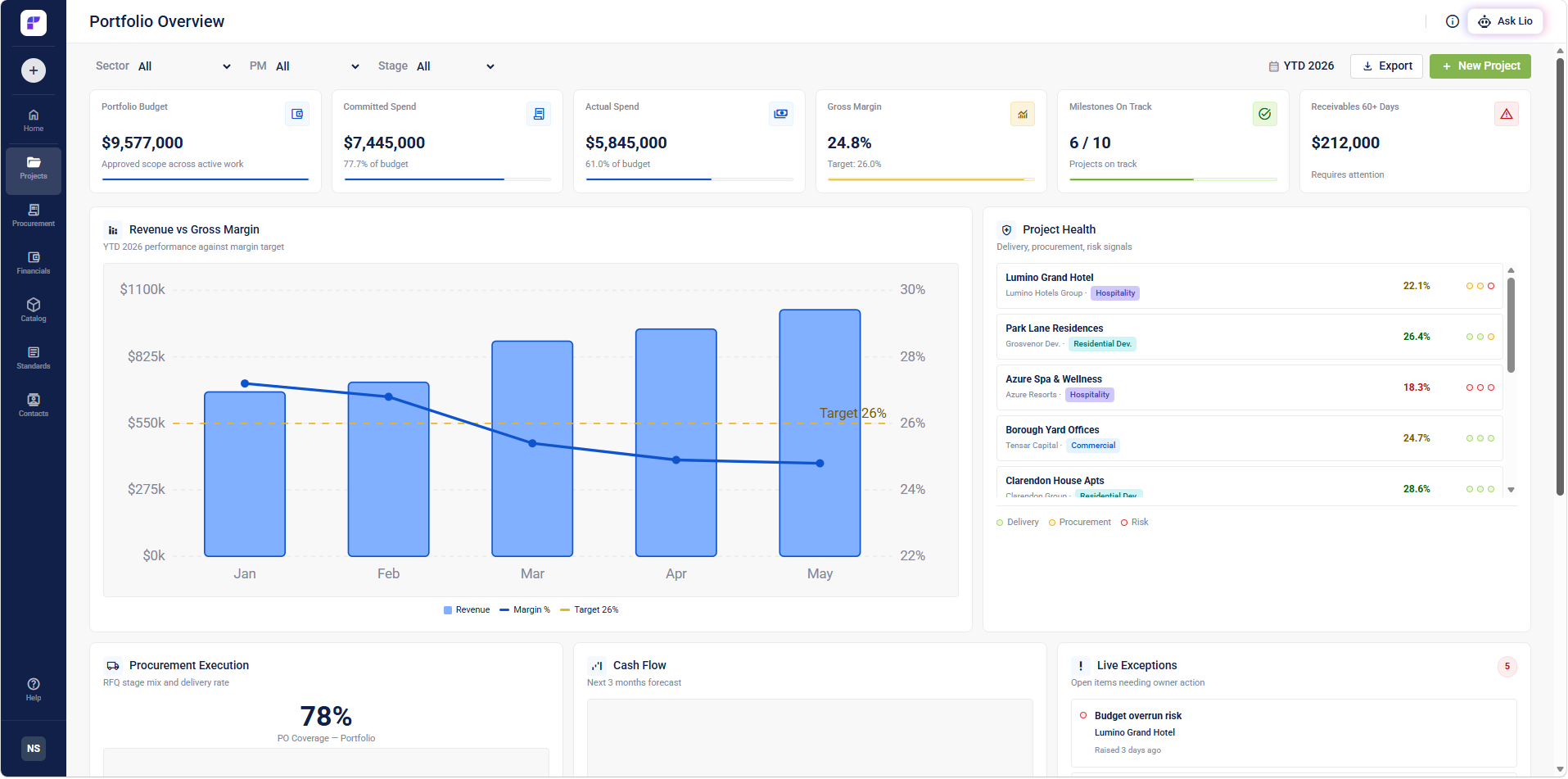Open the Azure Spa & Wellness project row
The width and height of the screenshot is (1568, 779).
pyautogui.click(x=1249, y=387)
